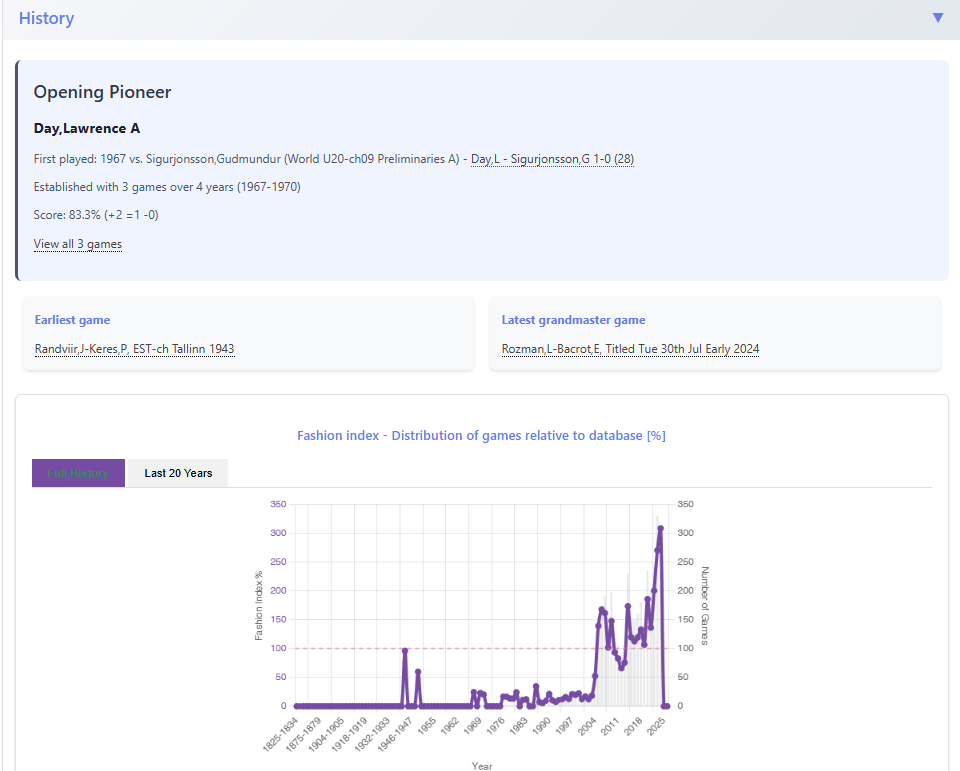
Task: Collapse the History section with the triangle
Action: (x=937, y=18)
